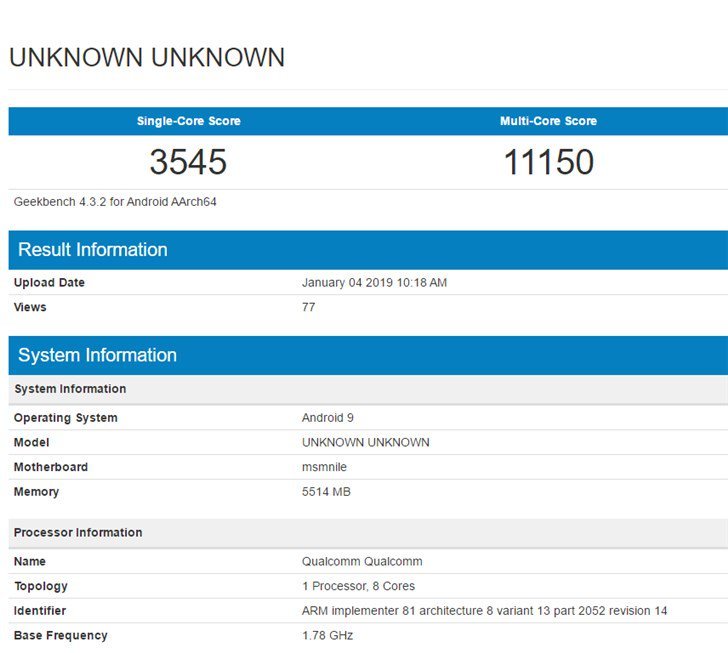The width and height of the screenshot is (728, 653).
Task: Click the single-core score 3545
Action: pyautogui.click(x=188, y=162)
